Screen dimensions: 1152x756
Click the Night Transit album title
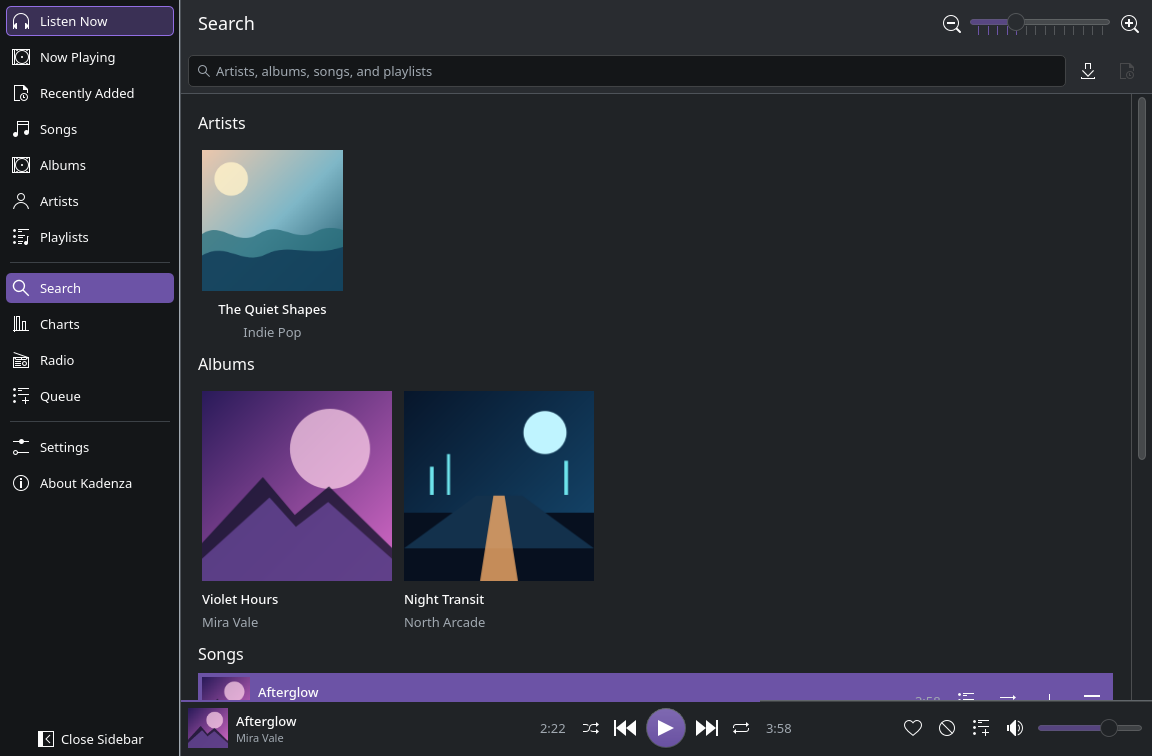444,600
